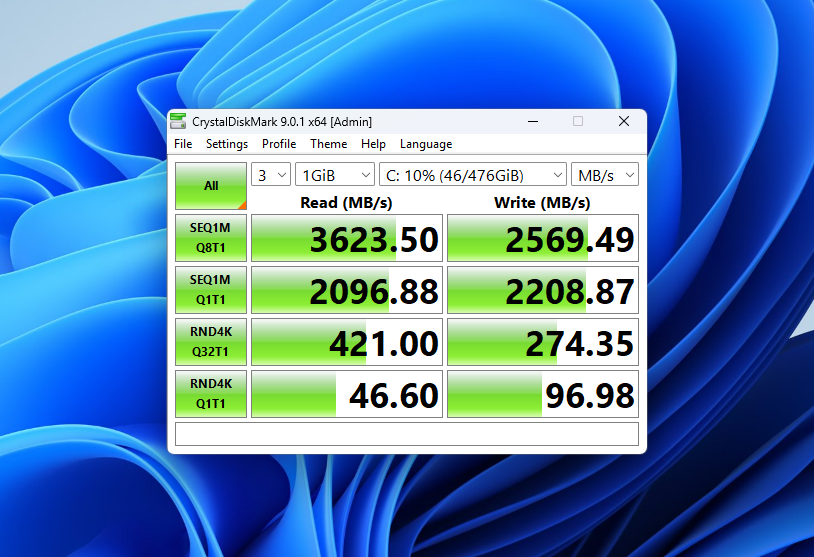
Task: Open the test count dropdown showing 3
Action: coord(270,175)
